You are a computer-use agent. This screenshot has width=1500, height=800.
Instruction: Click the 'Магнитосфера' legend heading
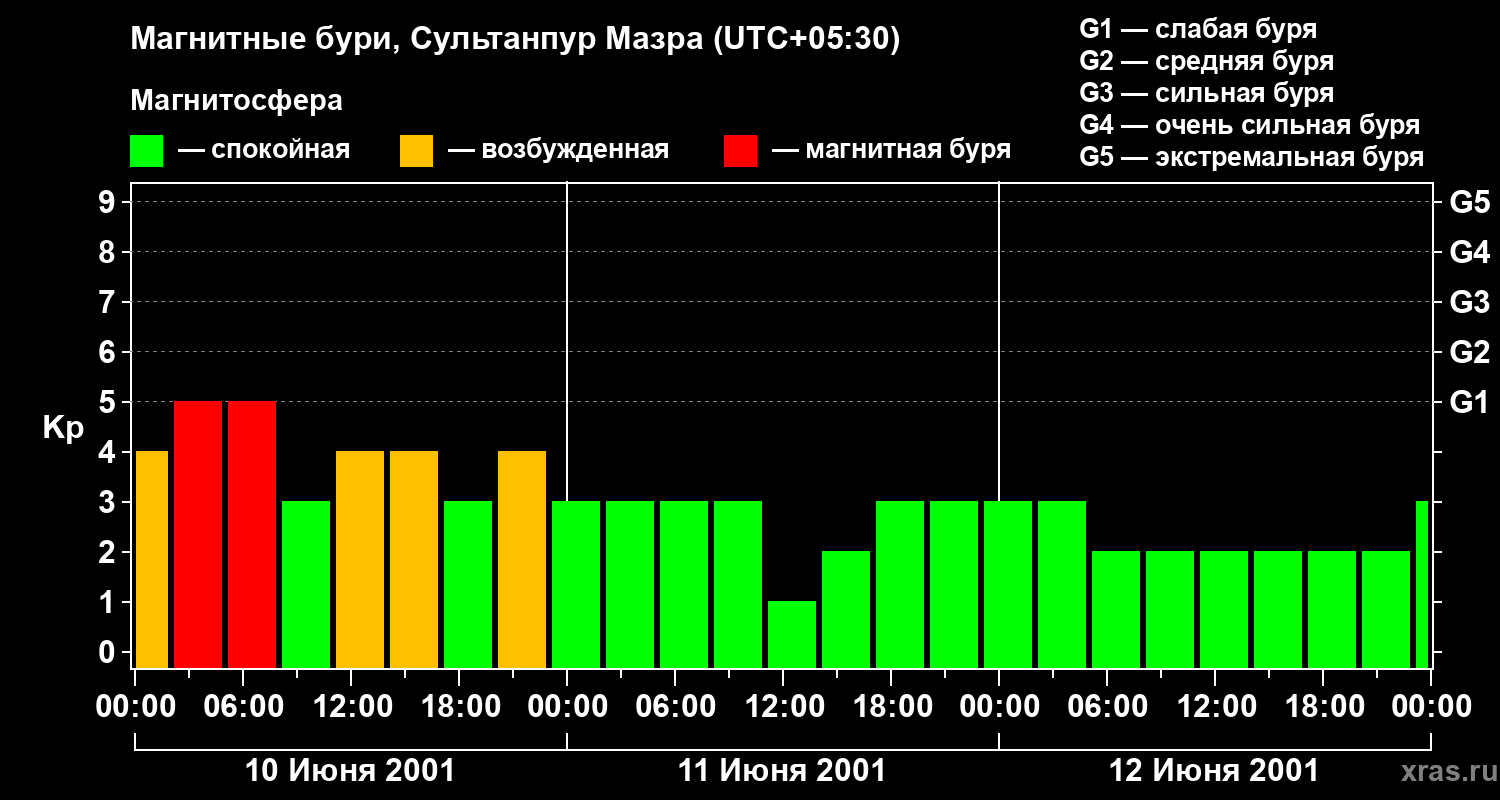237,101
